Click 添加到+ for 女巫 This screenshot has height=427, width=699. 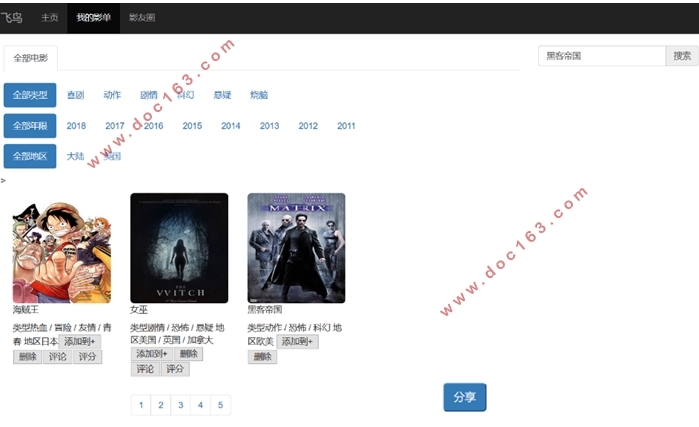pos(152,354)
